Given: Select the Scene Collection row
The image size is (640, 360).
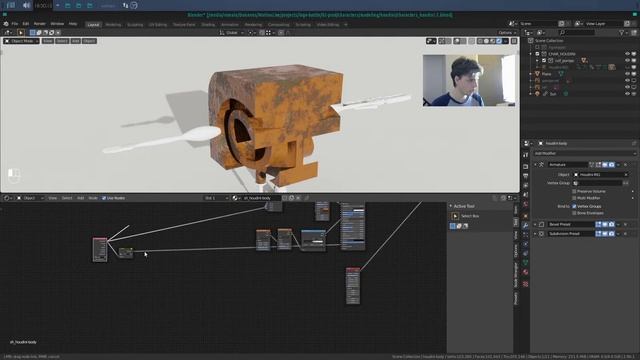Looking at the screenshot, I should (x=549, y=40).
